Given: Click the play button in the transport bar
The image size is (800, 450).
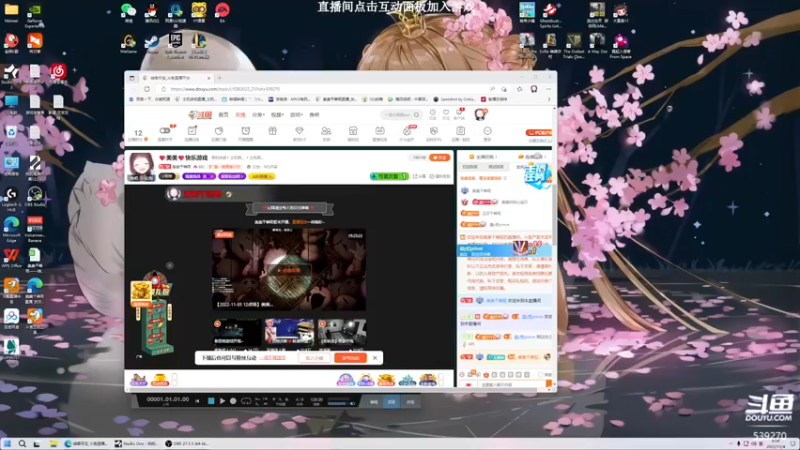Looking at the screenshot, I should 222,401.
